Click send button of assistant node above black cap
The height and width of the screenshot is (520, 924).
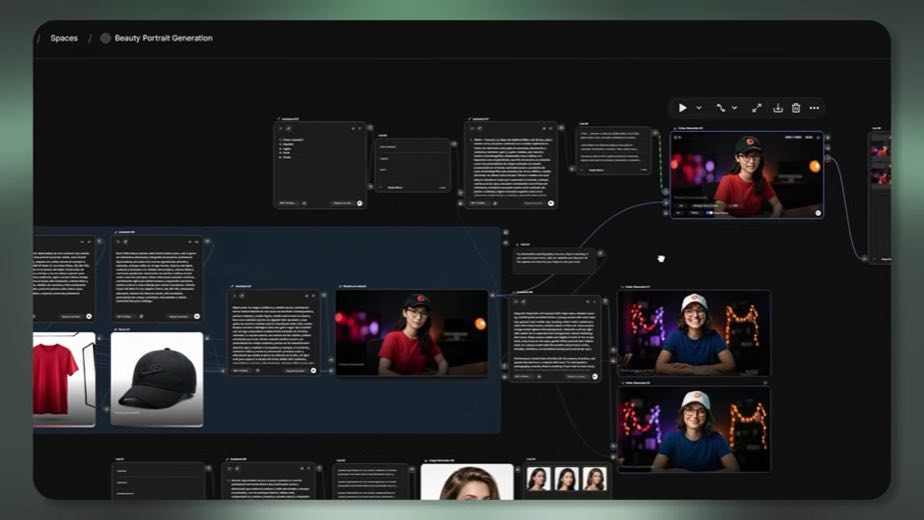(197, 317)
